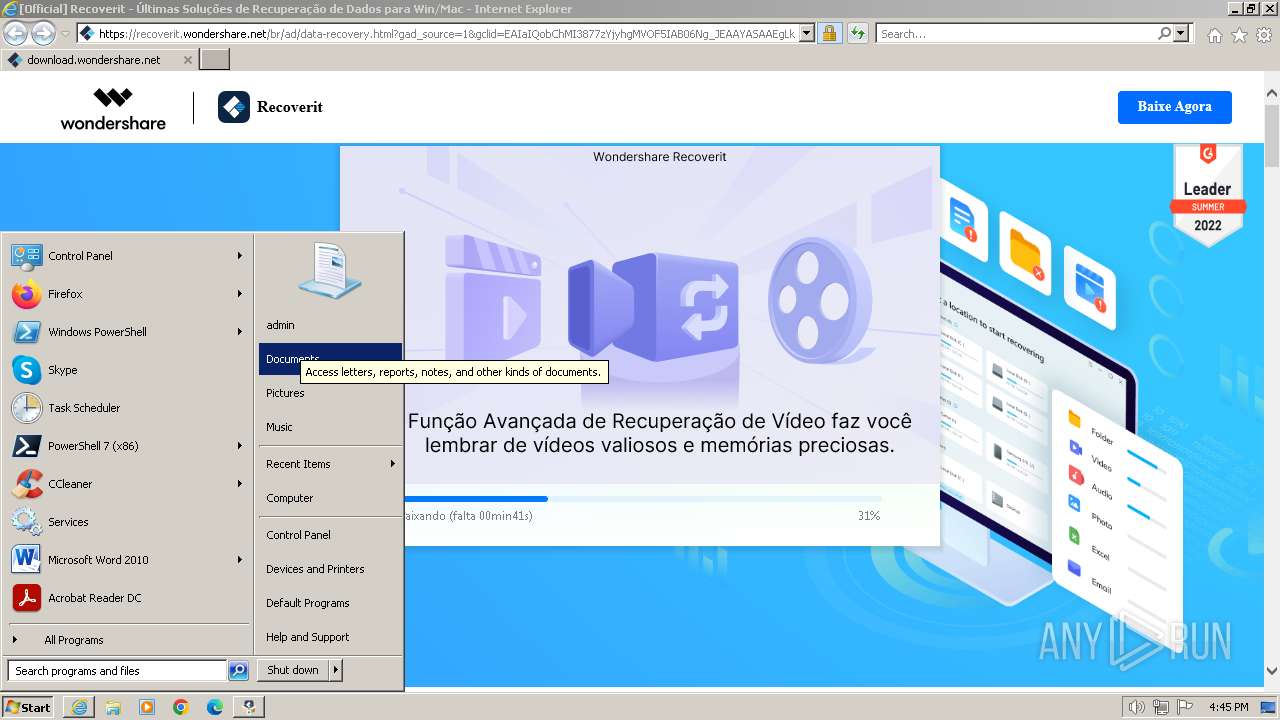
Task: Click the download.wondershare.net browser tab
Action: point(100,60)
